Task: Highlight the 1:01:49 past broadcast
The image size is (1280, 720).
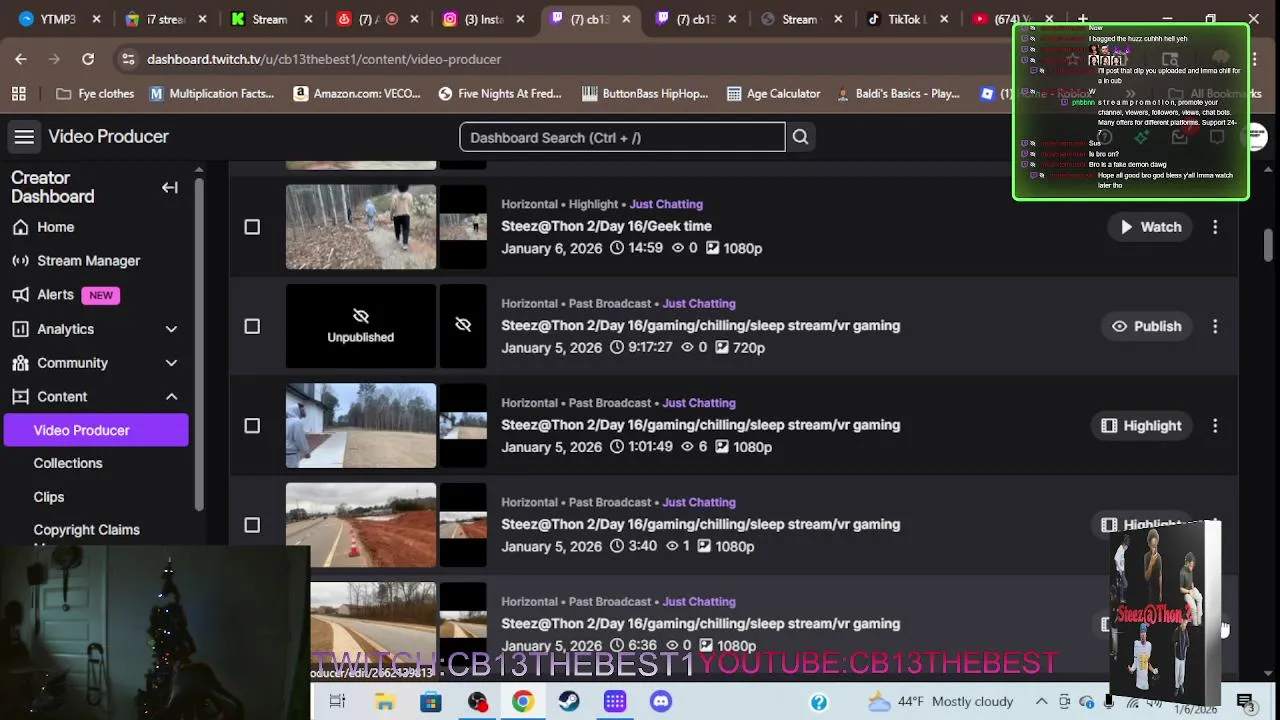Action: (x=1141, y=426)
